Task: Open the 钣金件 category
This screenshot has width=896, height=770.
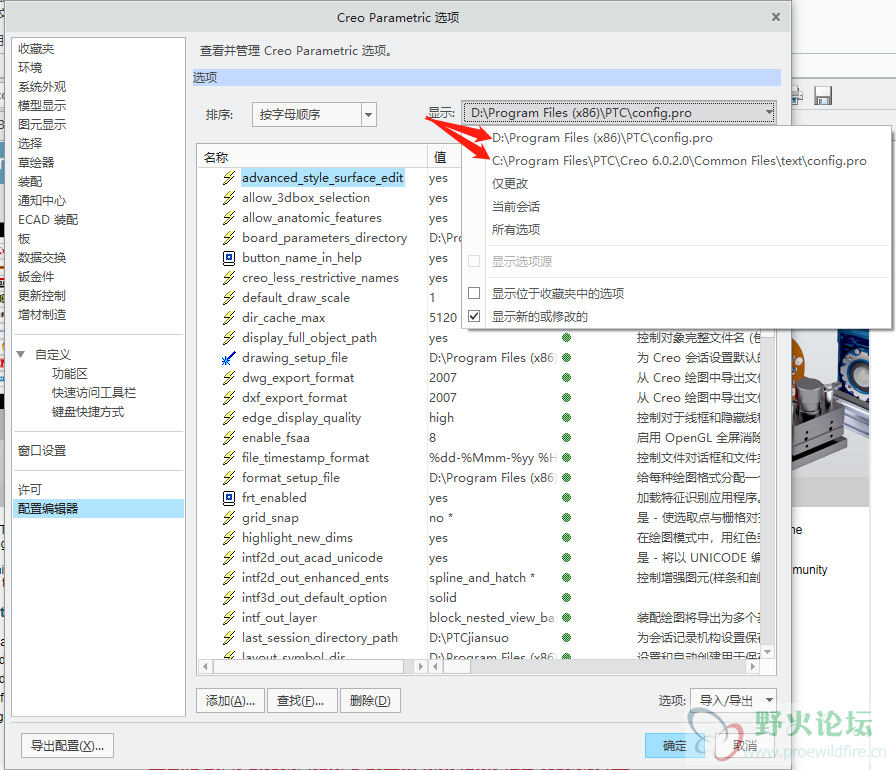Action: click(36, 276)
